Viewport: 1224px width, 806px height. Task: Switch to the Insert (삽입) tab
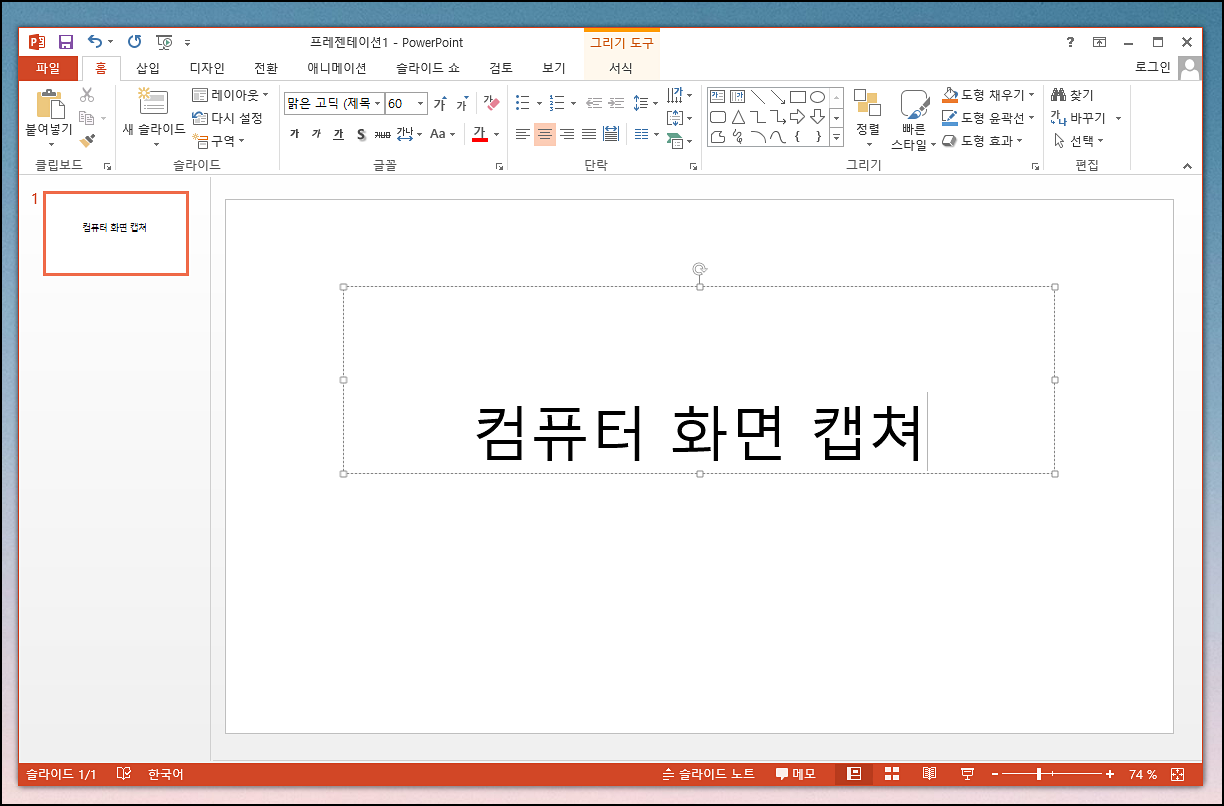(x=148, y=68)
